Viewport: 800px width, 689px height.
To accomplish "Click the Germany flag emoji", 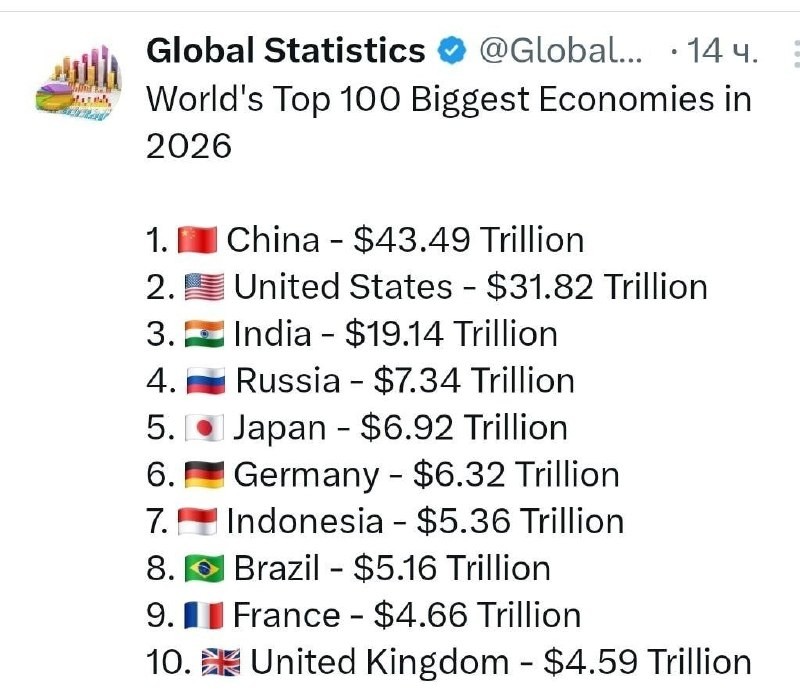I will tap(204, 475).
